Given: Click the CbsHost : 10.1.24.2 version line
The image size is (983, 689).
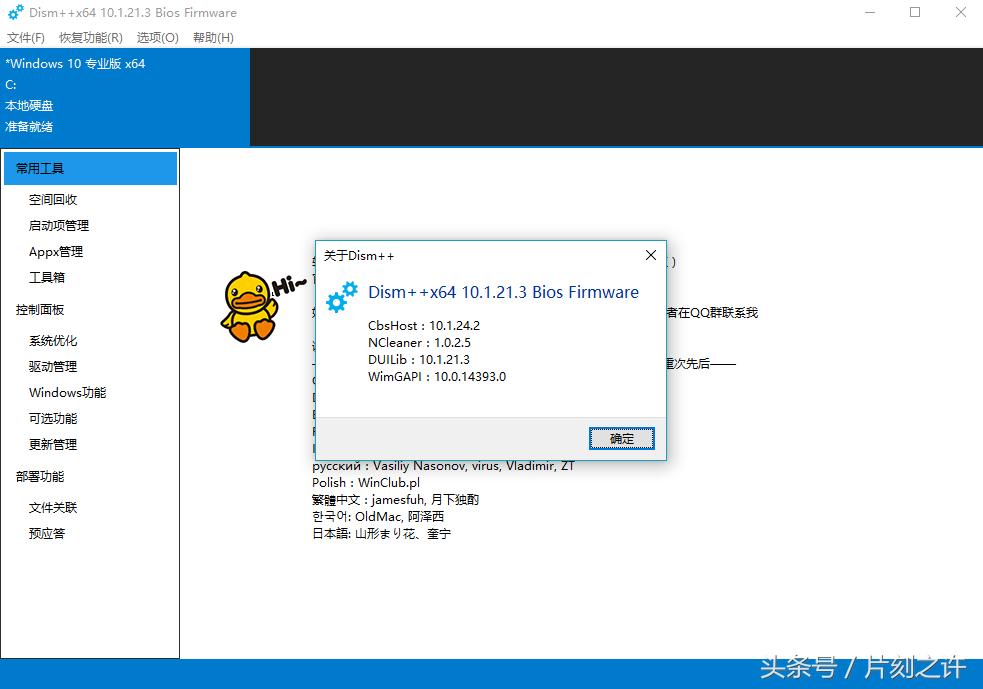Looking at the screenshot, I should 424,325.
